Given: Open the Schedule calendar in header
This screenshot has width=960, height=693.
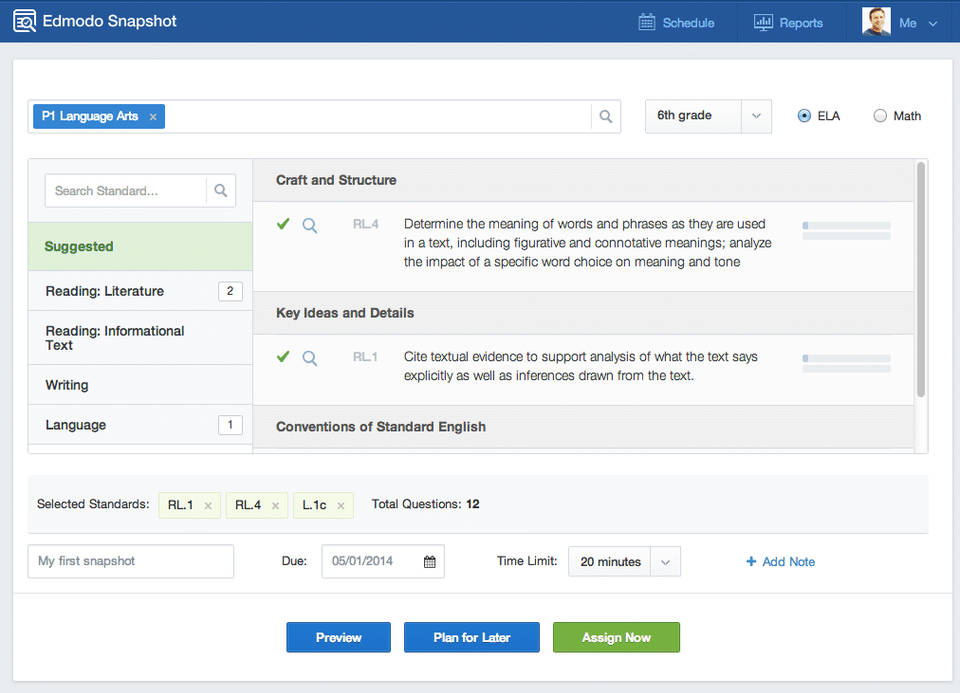Looking at the screenshot, I should click(x=647, y=22).
